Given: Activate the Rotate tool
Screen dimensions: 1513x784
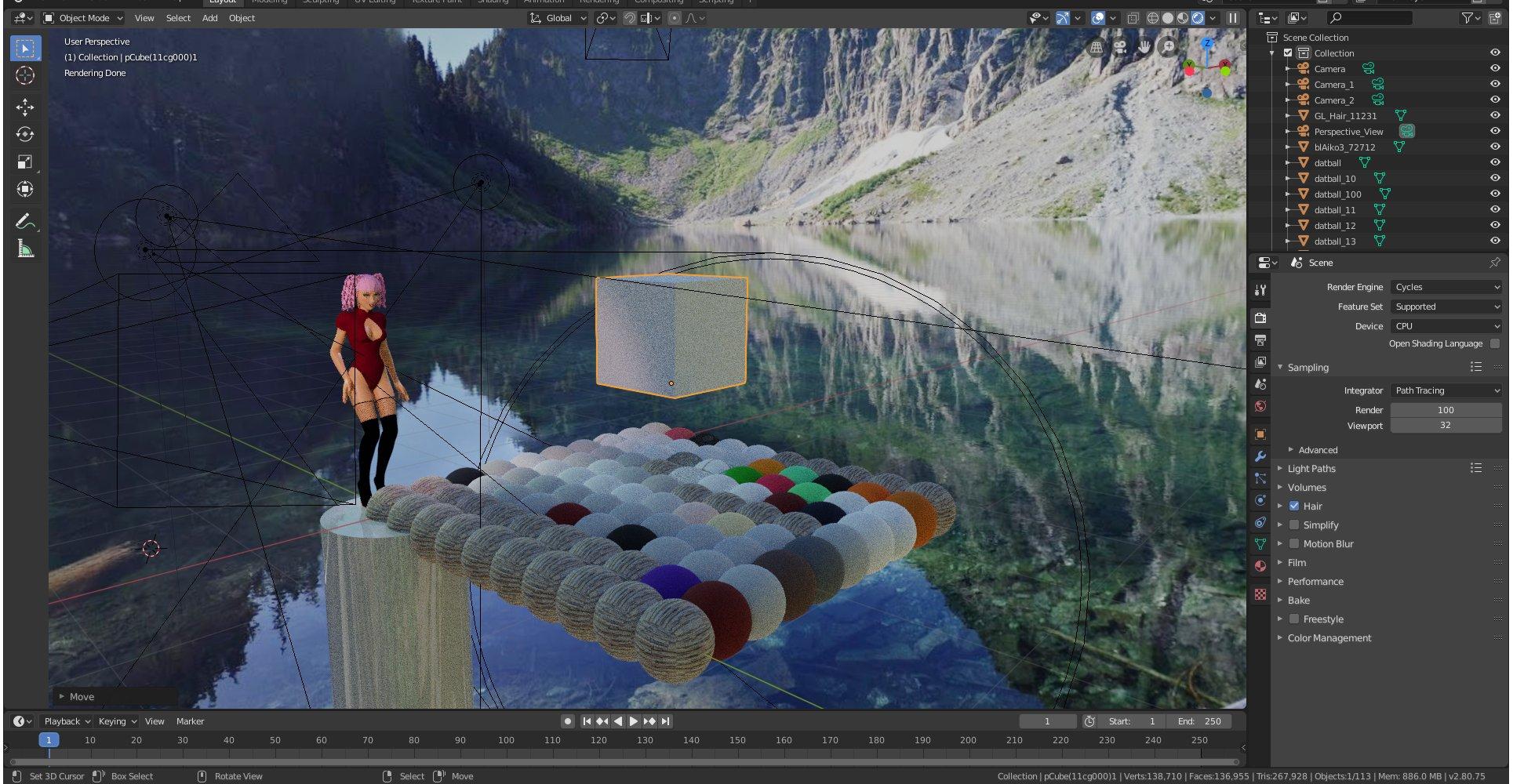Looking at the screenshot, I should (x=25, y=134).
